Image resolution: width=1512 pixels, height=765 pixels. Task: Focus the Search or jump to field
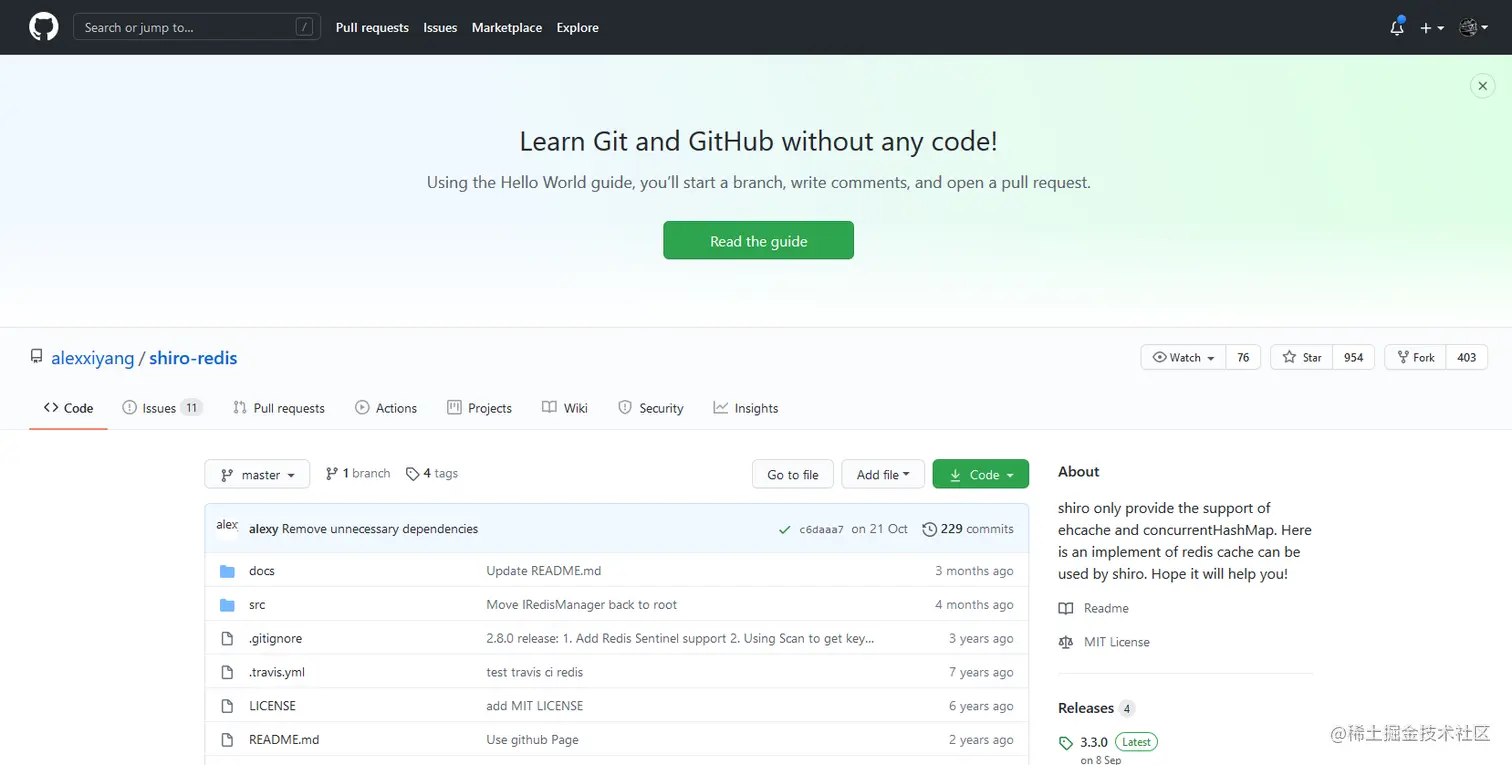tap(197, 27)
